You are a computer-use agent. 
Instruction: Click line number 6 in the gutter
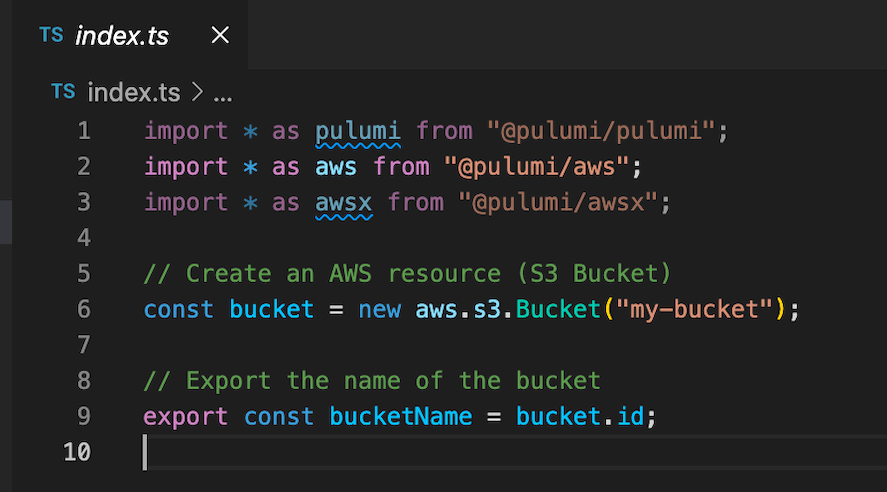pos(84,309)
